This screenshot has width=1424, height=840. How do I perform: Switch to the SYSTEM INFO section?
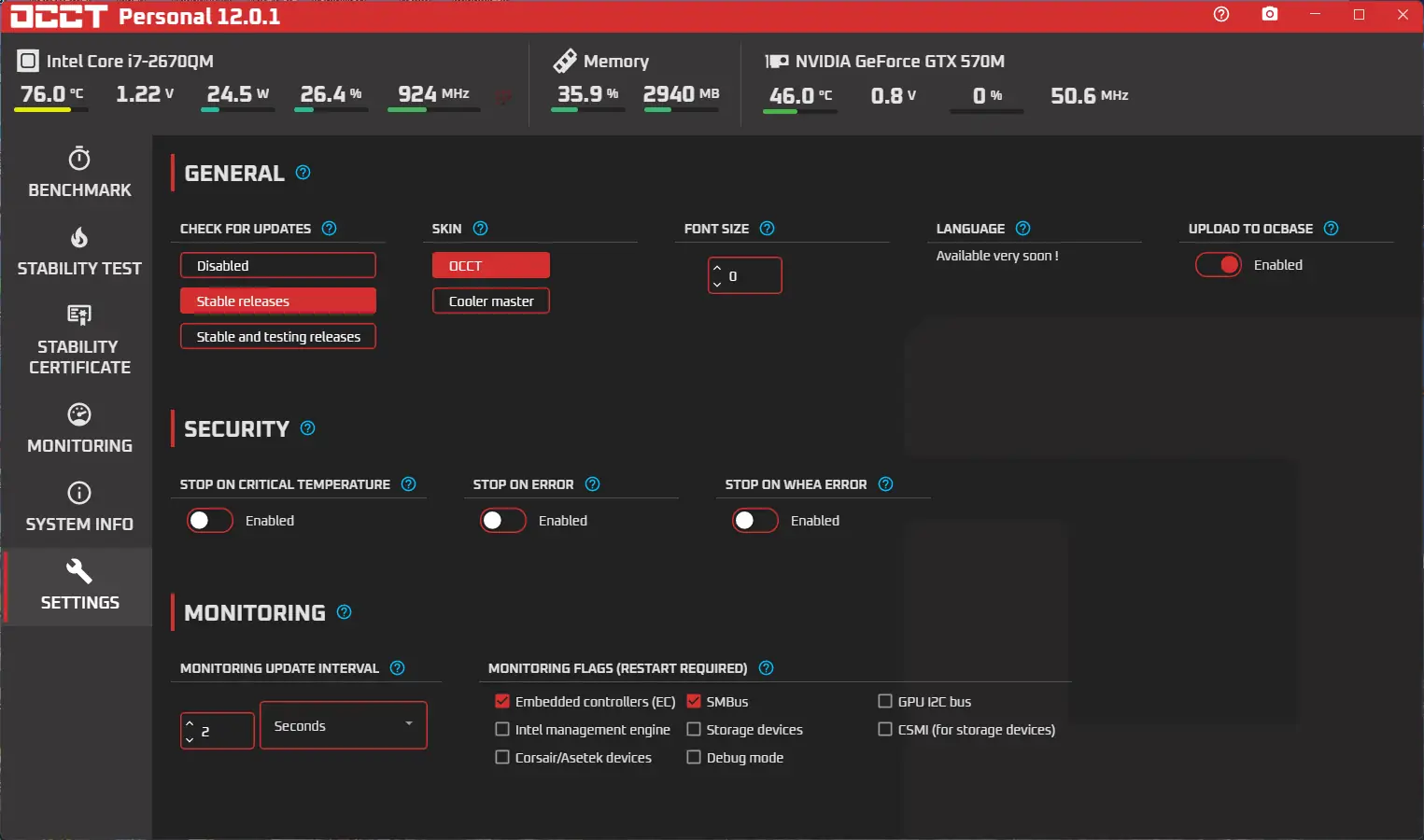coord(79,508)
